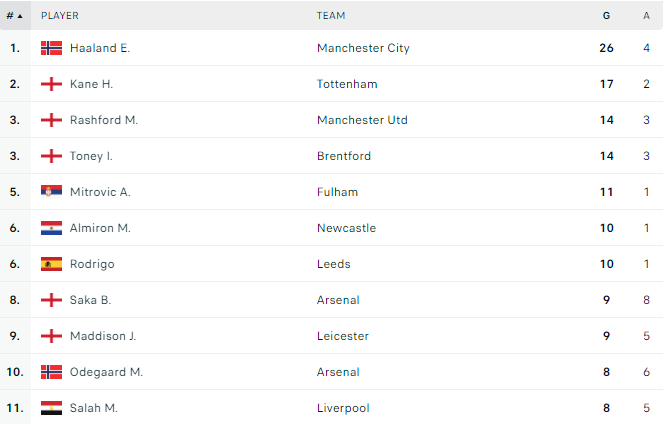Click the PLAYER column header
This screenshot has width=664, height=424.
pyautogui.click(x=60, y=16)
